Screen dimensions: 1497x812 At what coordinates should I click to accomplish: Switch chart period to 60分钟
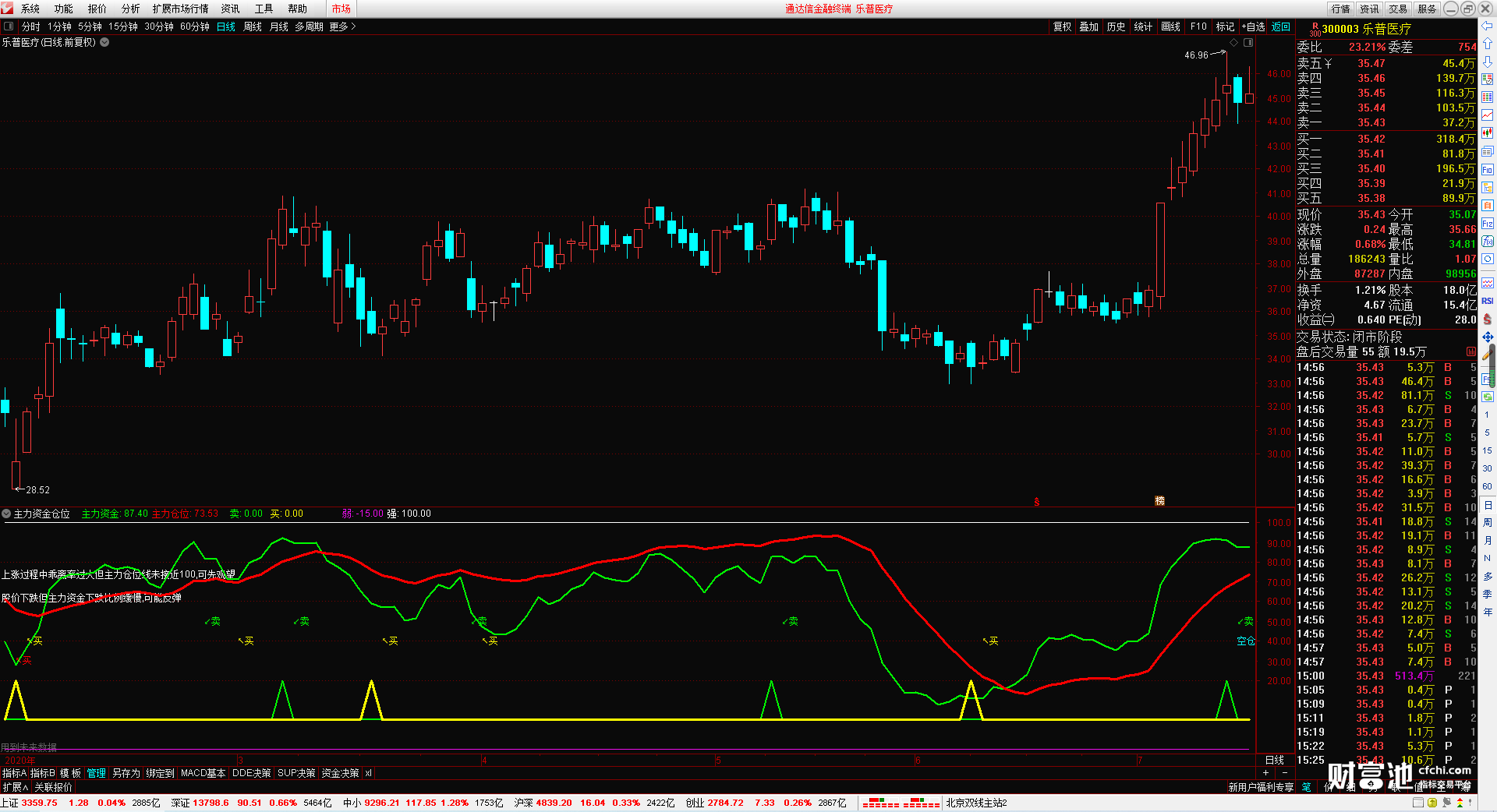click(195, 26)
